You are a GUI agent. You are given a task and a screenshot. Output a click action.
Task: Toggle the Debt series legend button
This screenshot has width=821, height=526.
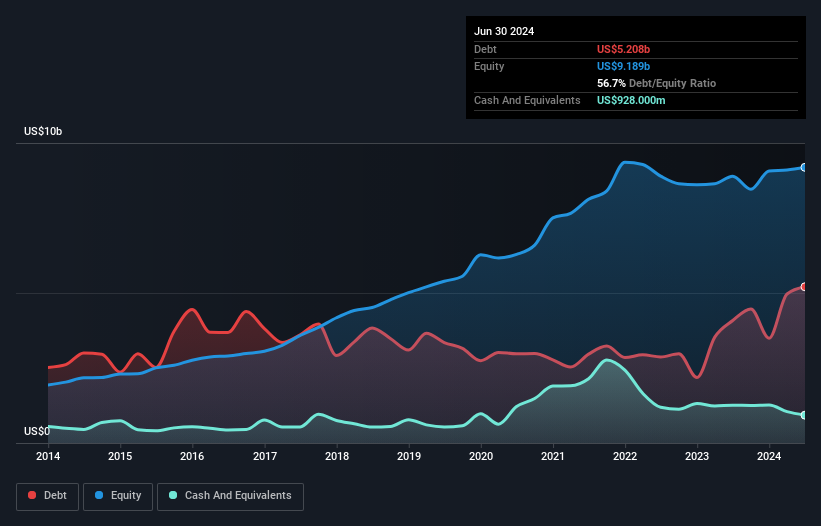[x=48, y=496]
